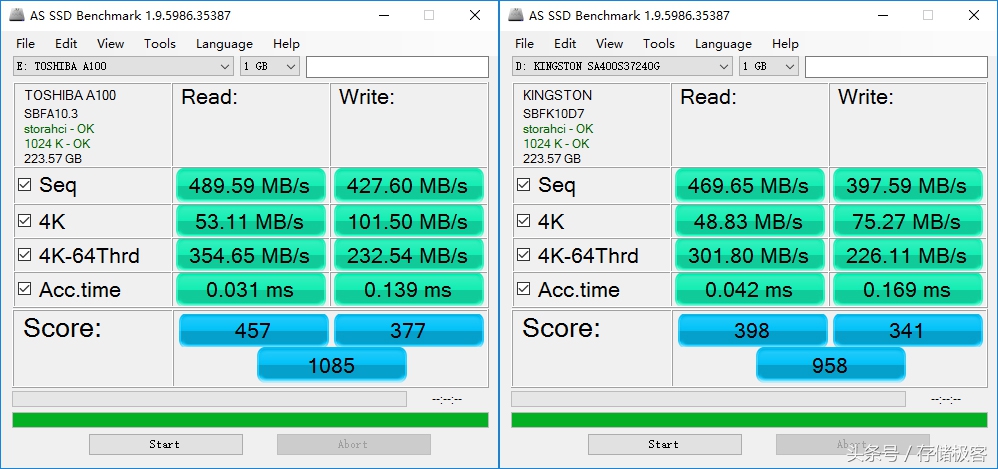Click access time write 0.169 ms

click(x=907, y=290)
